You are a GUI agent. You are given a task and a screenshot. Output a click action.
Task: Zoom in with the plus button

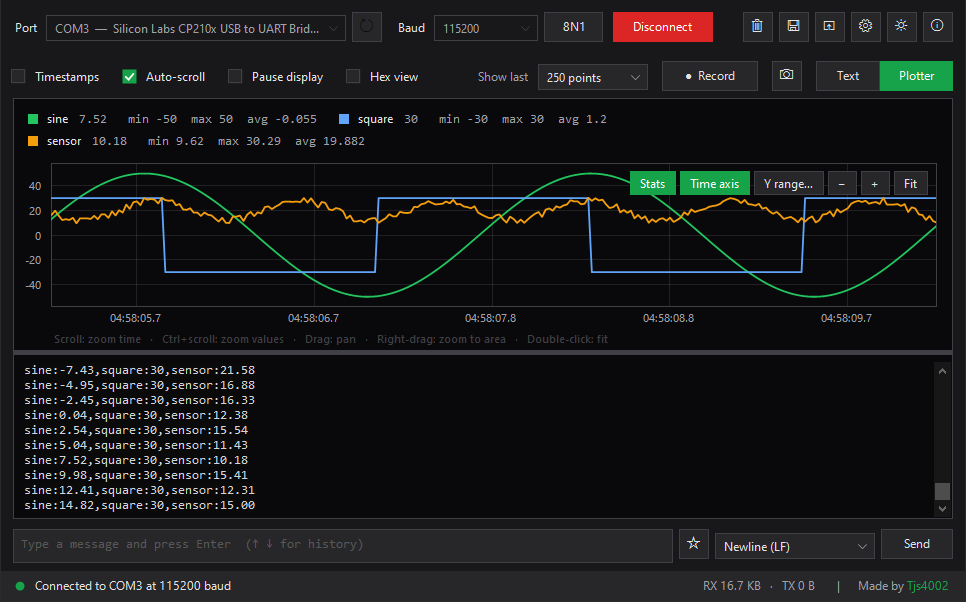point(874,184)
